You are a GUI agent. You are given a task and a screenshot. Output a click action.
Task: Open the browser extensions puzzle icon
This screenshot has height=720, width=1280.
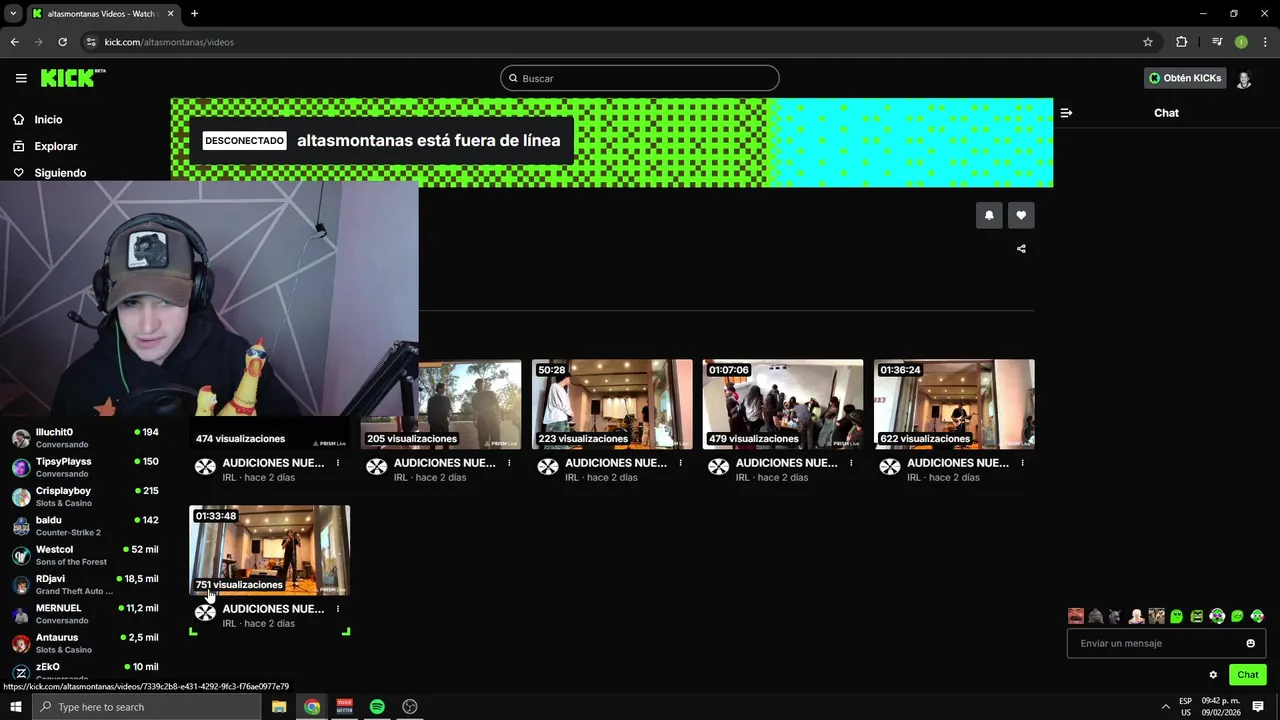(1182, 42)
